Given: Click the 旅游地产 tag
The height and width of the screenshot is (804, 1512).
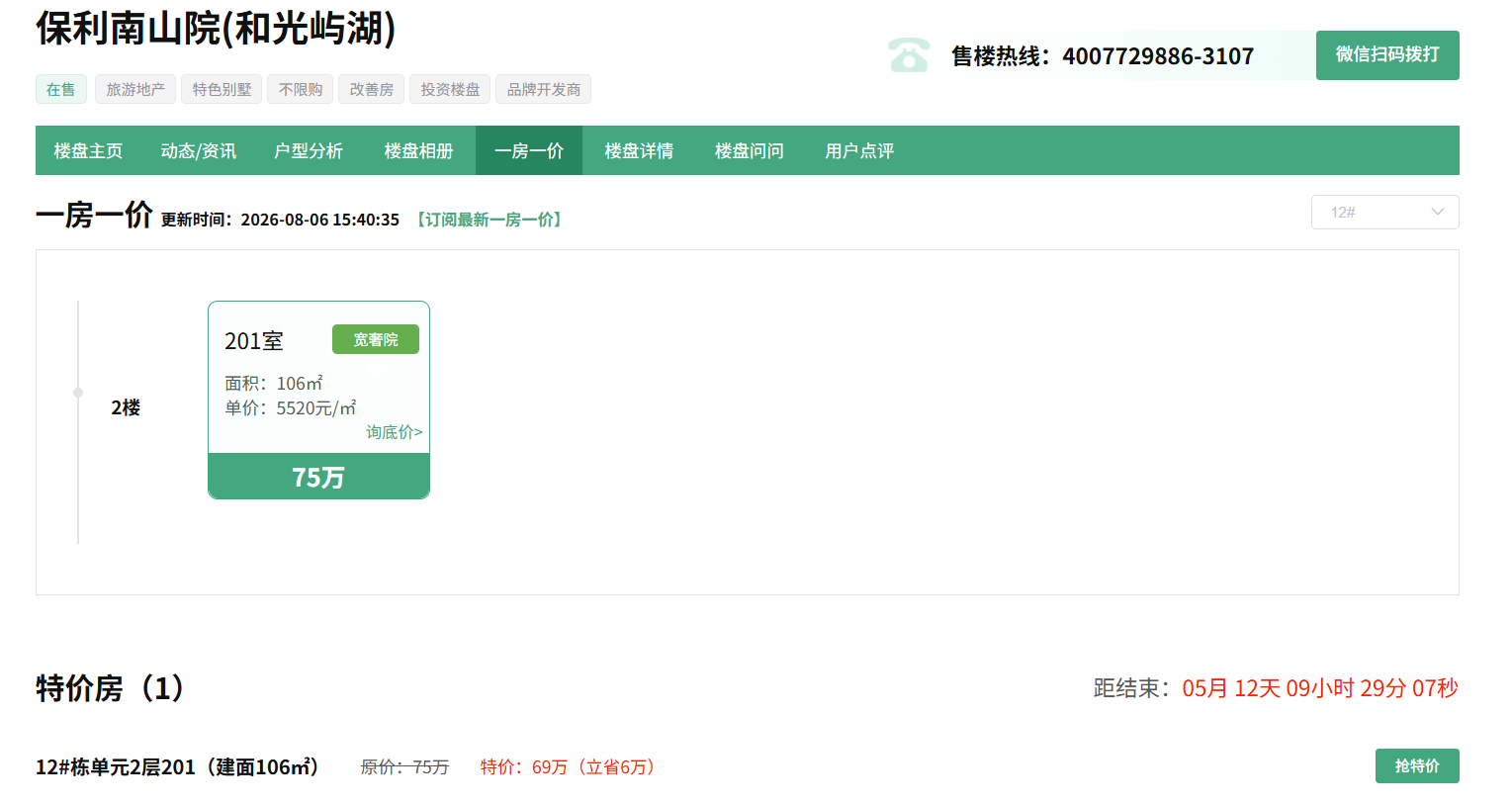Looking at the screenshot, I should point(135,89).
